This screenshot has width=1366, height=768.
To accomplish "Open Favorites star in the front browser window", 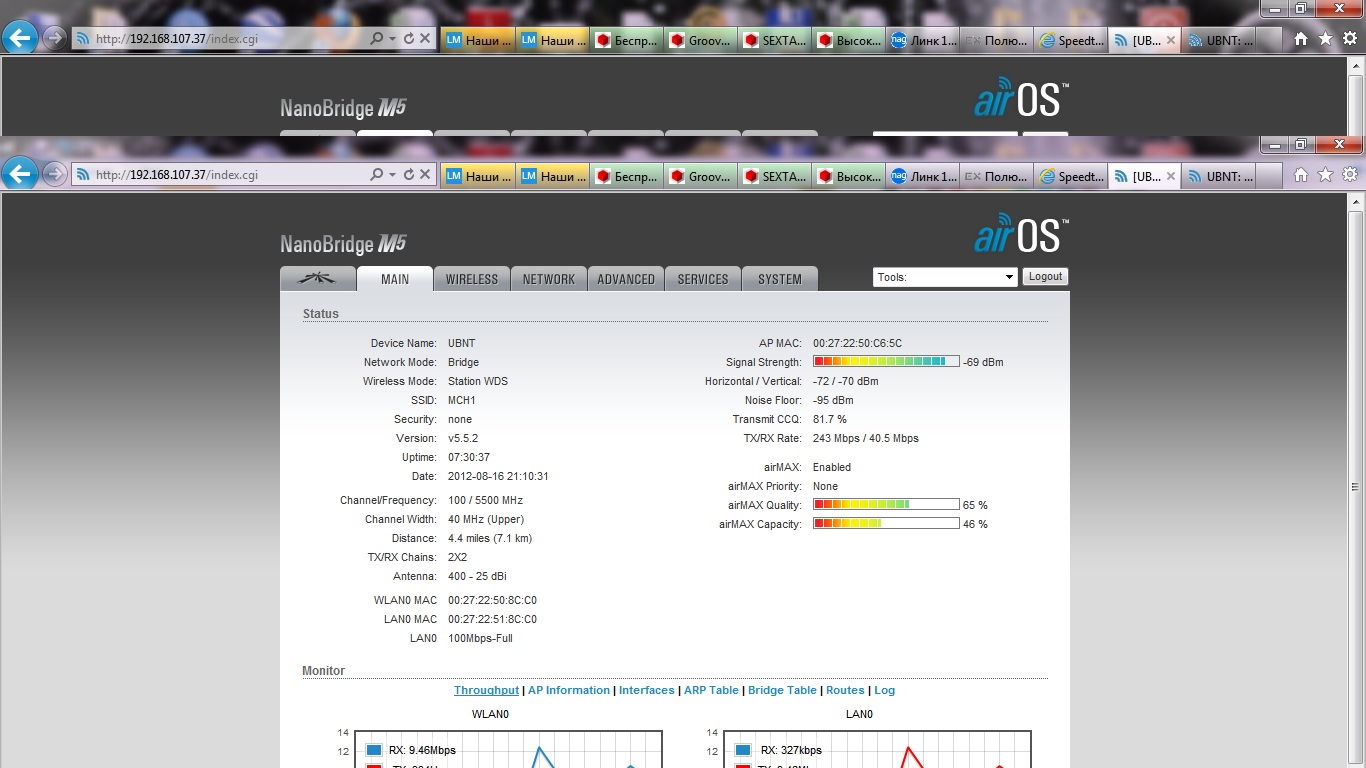I will coord(1326,175).
